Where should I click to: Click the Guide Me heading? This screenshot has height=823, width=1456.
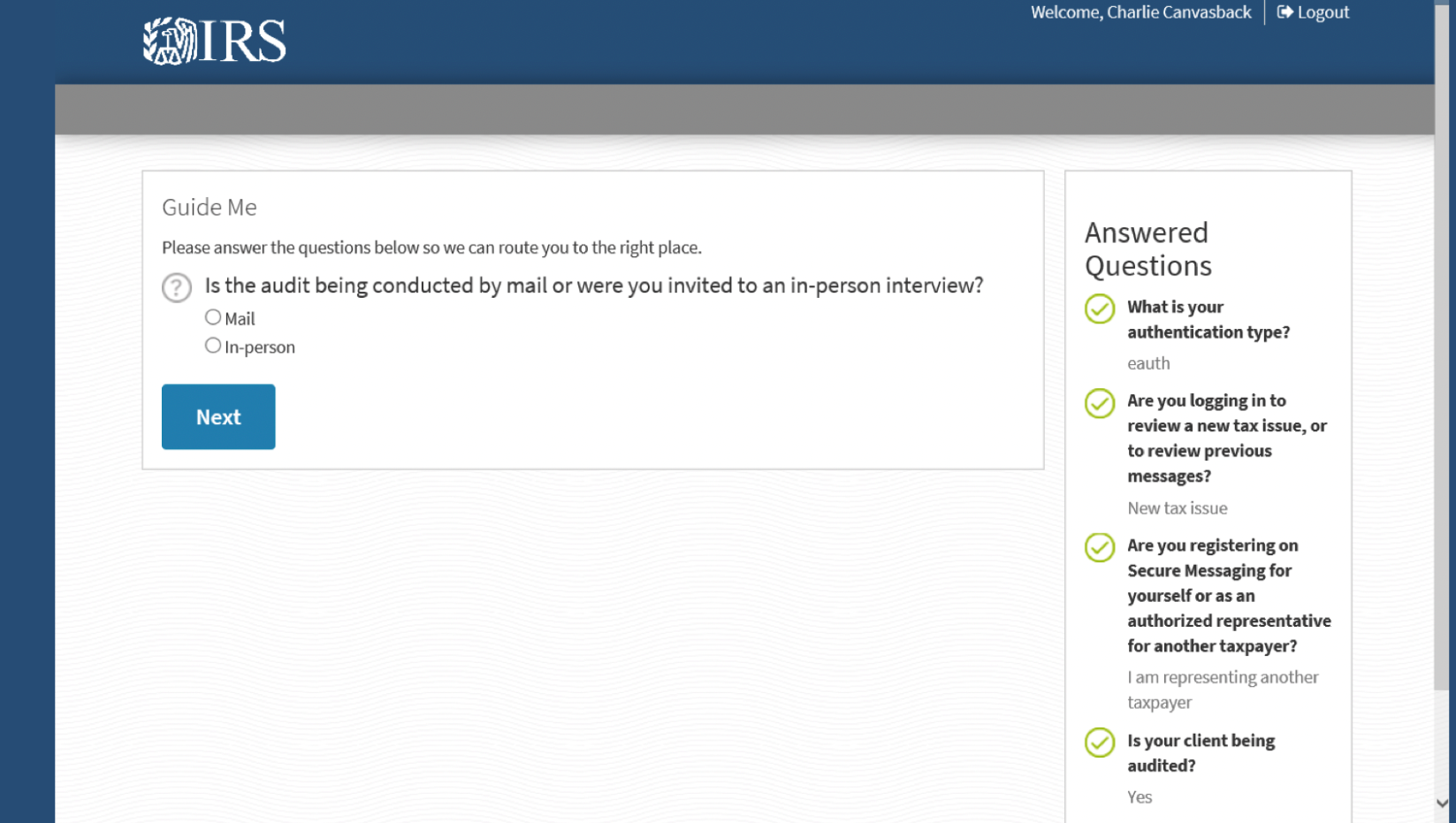click(210, 207)
